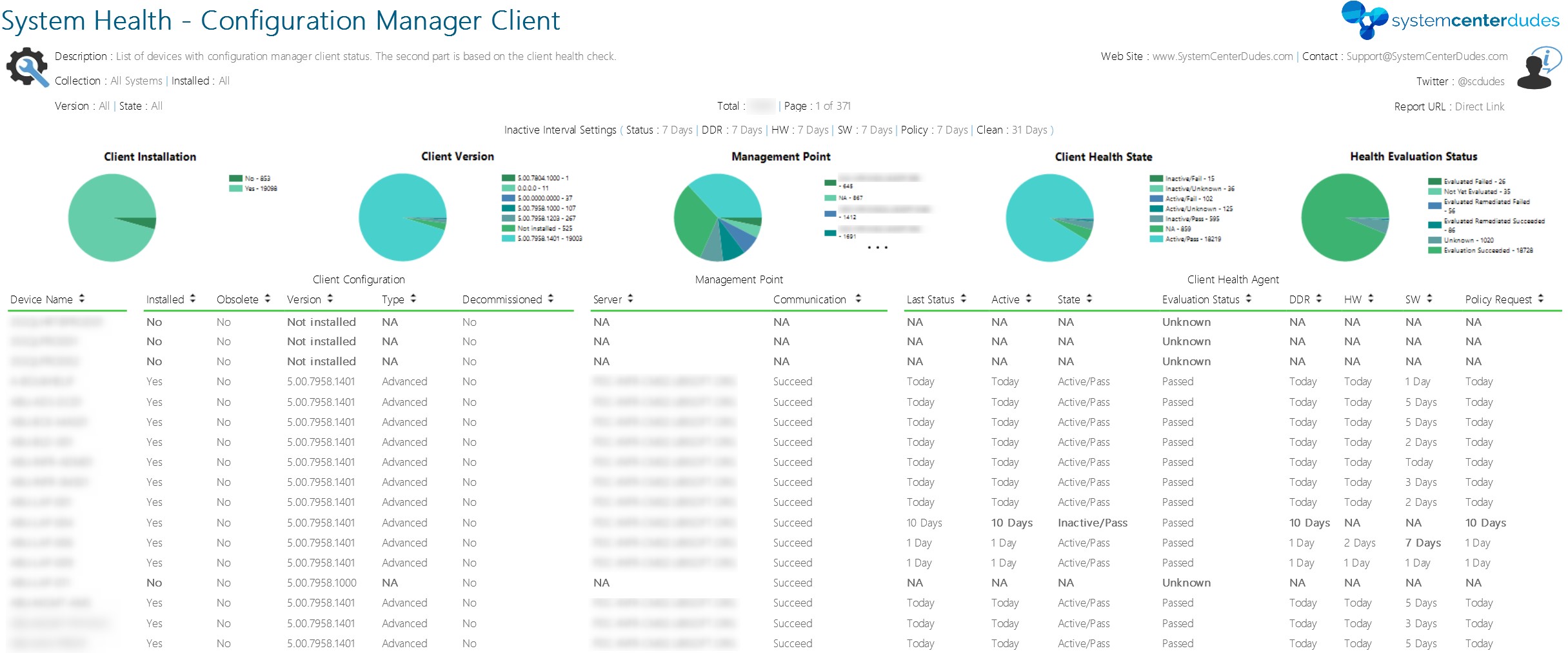Sort by the Server column arrows
This screenshot has height=653, width=1568.
[x=630, y=299]
